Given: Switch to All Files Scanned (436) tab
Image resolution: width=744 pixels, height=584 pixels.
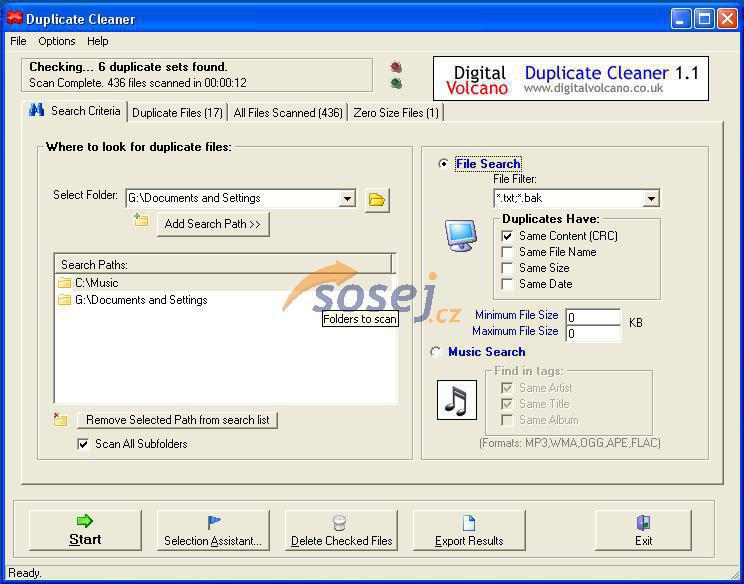Looking at the screenshot, I should (288, 113).
